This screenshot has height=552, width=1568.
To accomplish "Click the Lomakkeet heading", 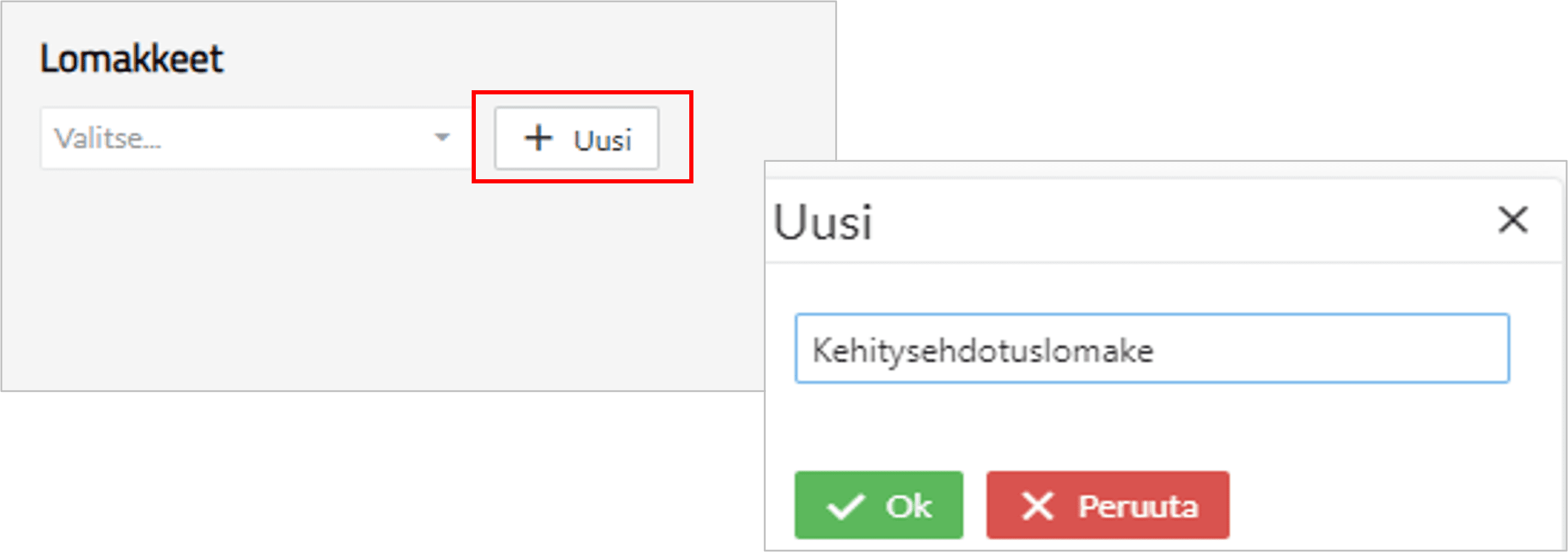I will [132, 59].
